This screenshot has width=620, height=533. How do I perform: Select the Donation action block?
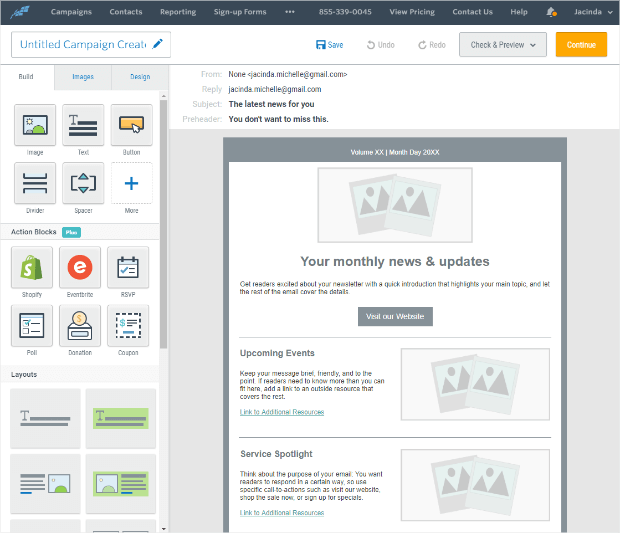[80, 325]
